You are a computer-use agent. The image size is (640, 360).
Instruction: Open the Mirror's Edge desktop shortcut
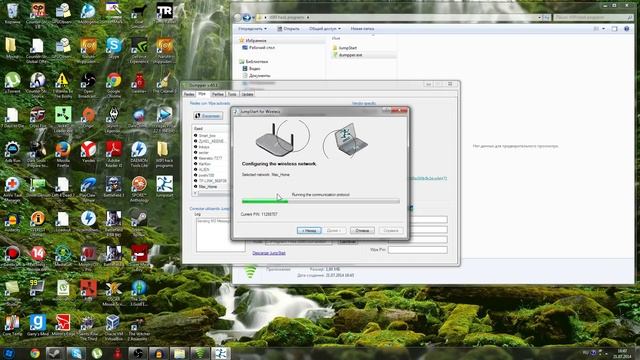point(63,325)
